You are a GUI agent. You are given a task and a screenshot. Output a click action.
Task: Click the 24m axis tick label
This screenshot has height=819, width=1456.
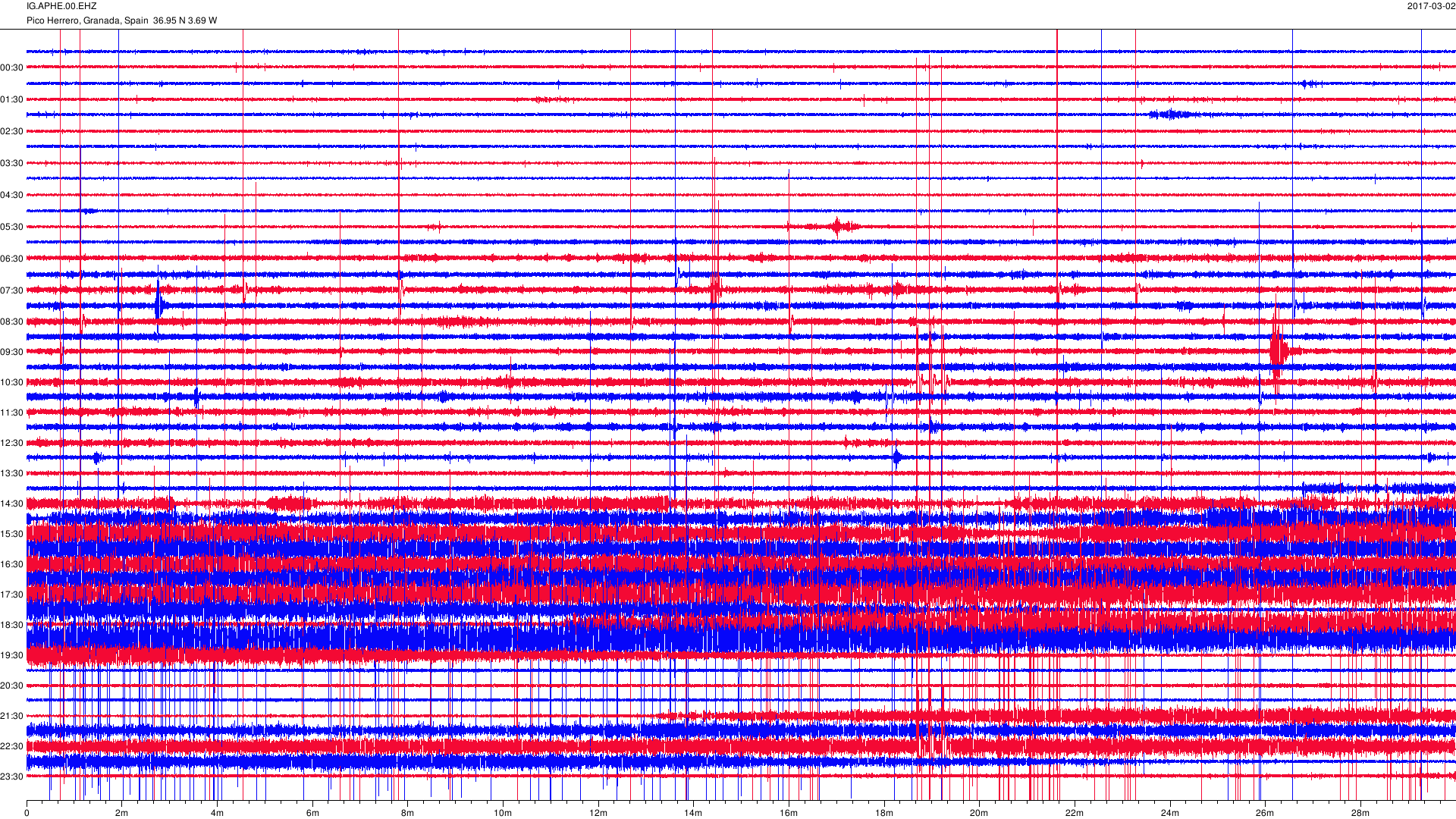pyautogui.click(x=1170, y=813)
